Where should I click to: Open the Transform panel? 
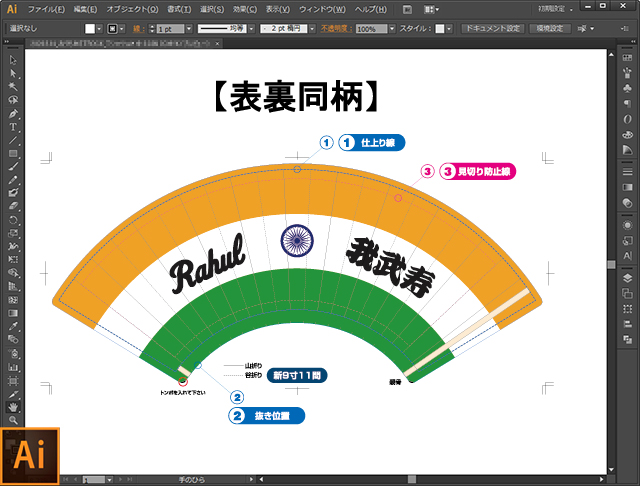(627, 309)
